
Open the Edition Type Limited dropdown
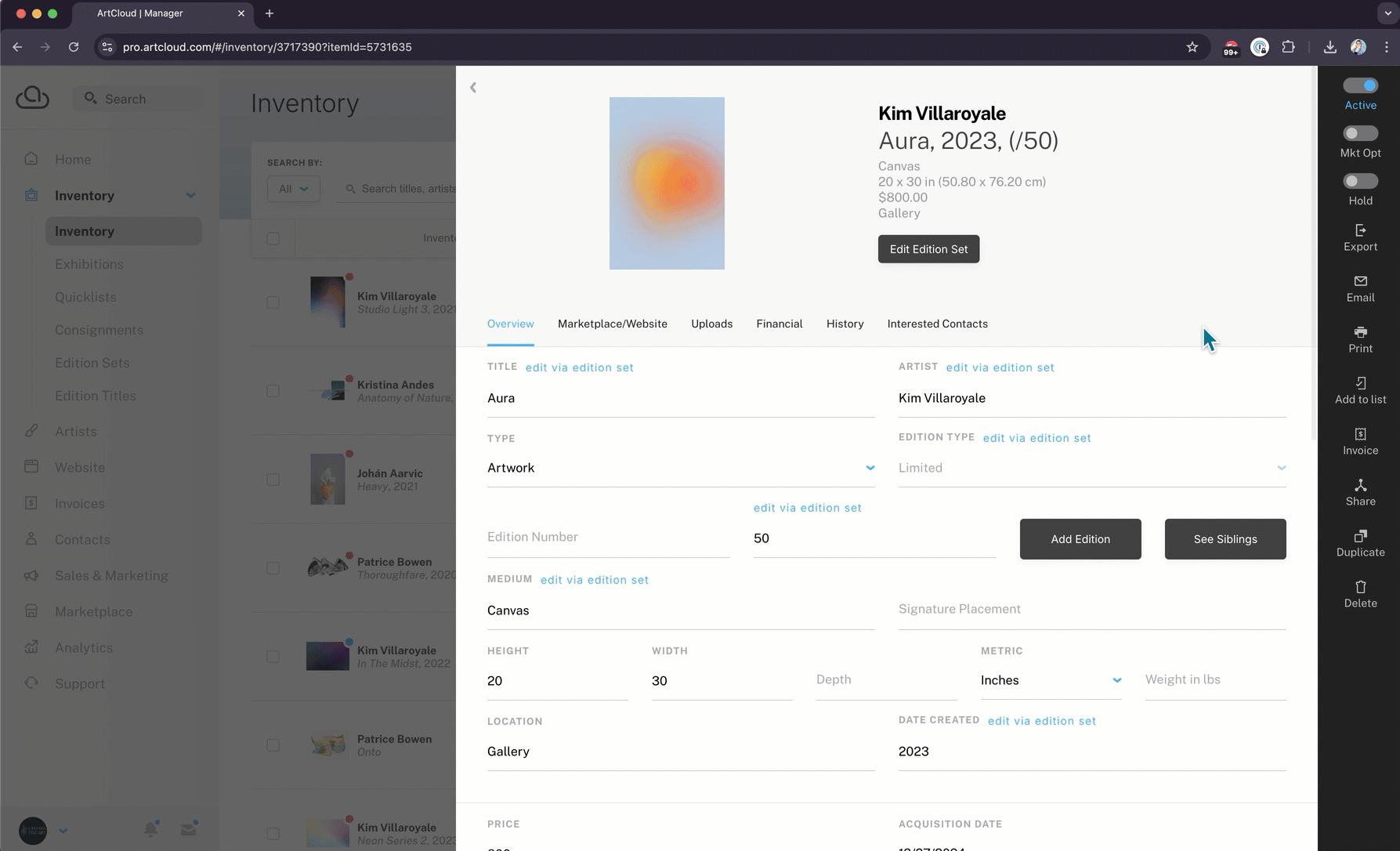tap(1092, 468)
